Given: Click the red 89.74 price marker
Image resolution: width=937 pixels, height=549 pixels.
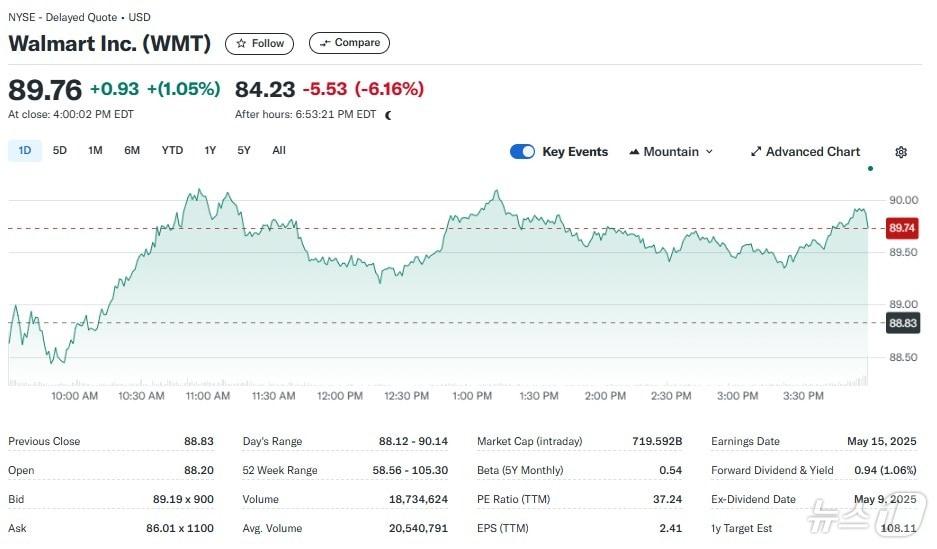Looking at the screenshot, I should (x=902, y=228).
